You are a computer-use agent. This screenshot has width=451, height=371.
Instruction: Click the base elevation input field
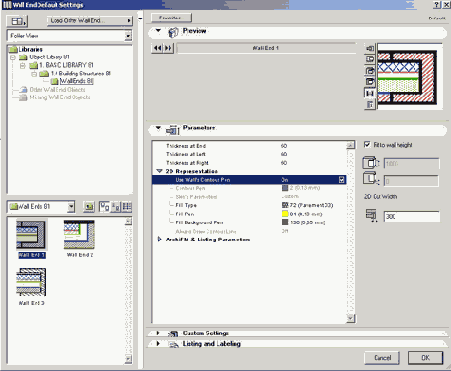(412, 181)
